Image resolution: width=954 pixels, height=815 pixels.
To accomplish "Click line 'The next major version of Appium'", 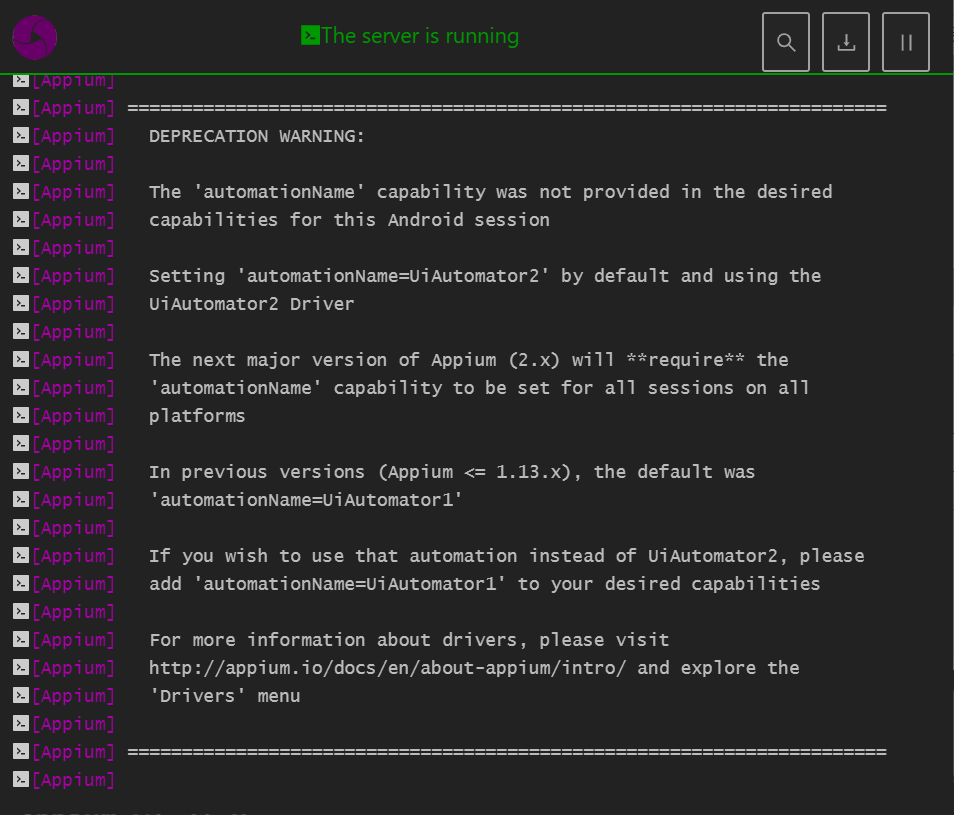I will click(468, 359).
